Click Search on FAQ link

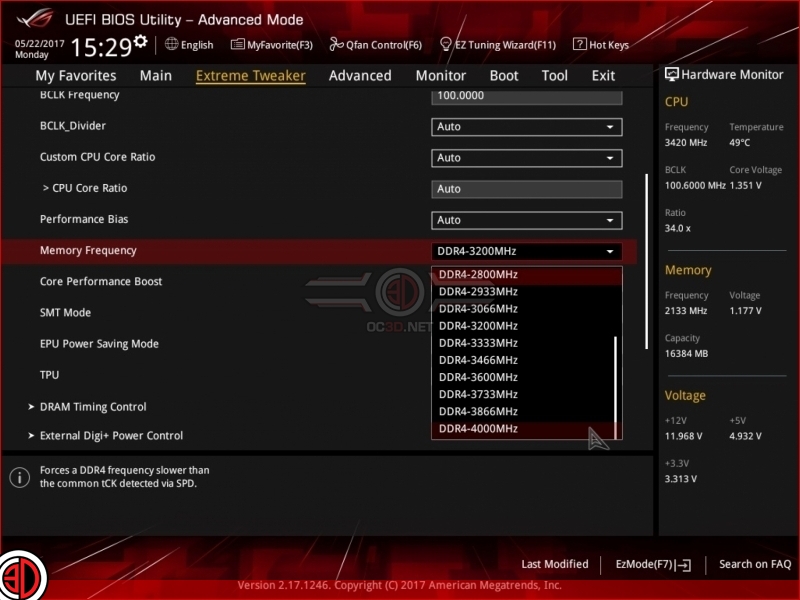coord(755,564)
